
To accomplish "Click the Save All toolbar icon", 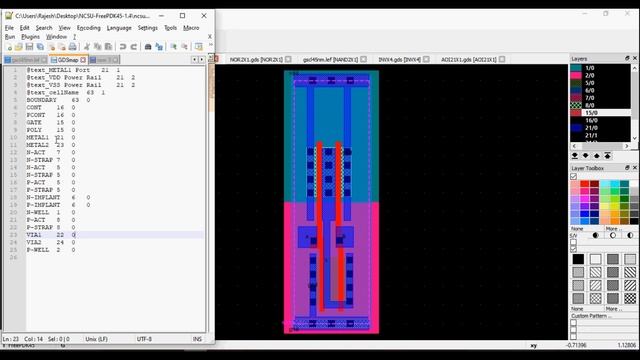I will pos(40,47).
